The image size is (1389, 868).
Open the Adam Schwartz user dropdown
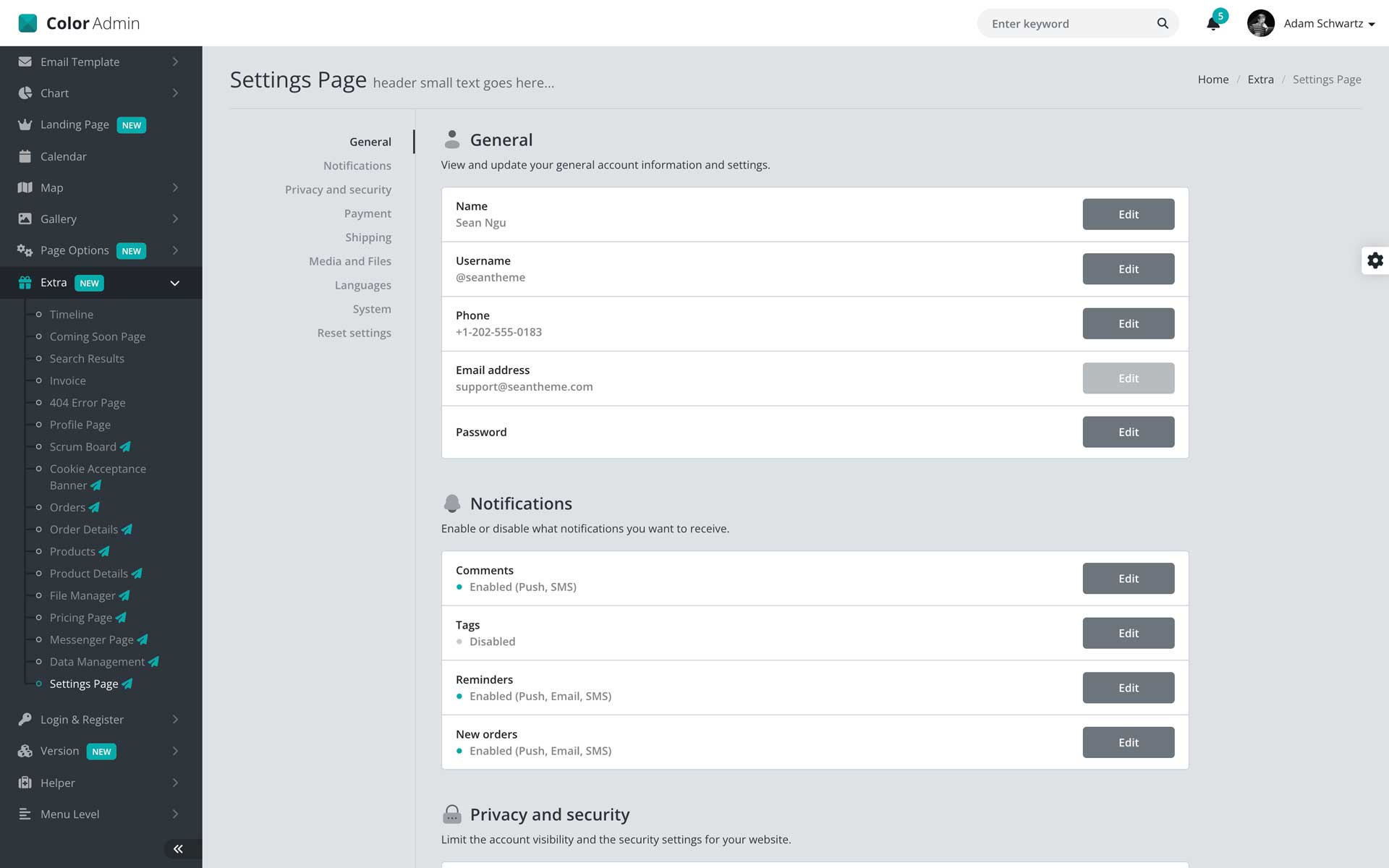coord(1329,24)
